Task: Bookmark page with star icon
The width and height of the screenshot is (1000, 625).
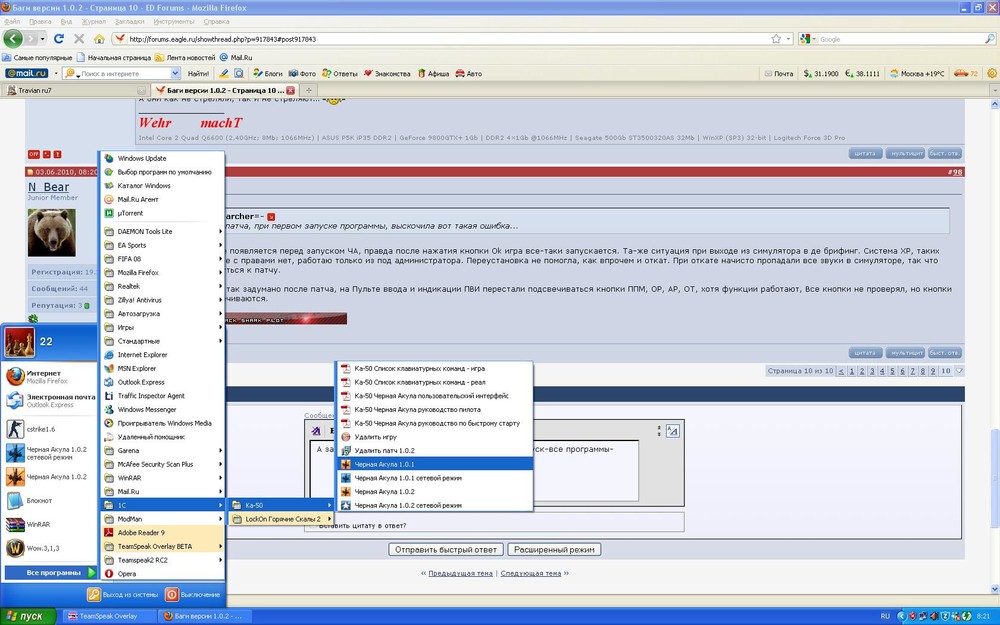Action: (x=776, y=39)
